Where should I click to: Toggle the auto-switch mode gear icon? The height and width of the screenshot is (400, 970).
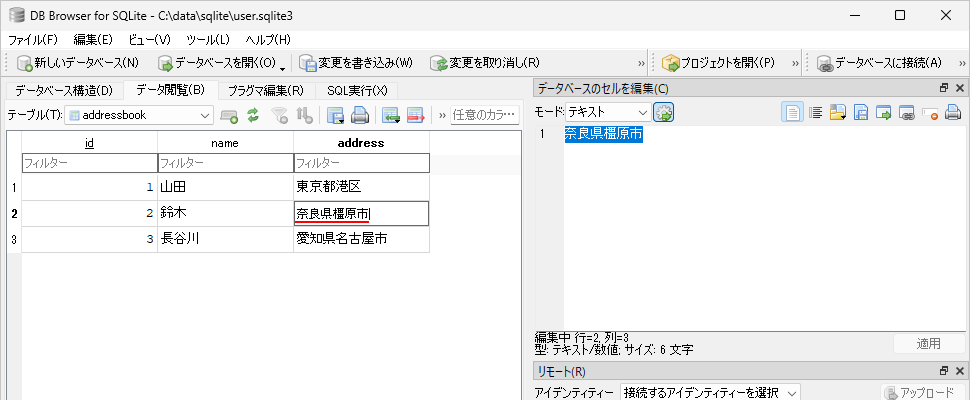(663, 113)
